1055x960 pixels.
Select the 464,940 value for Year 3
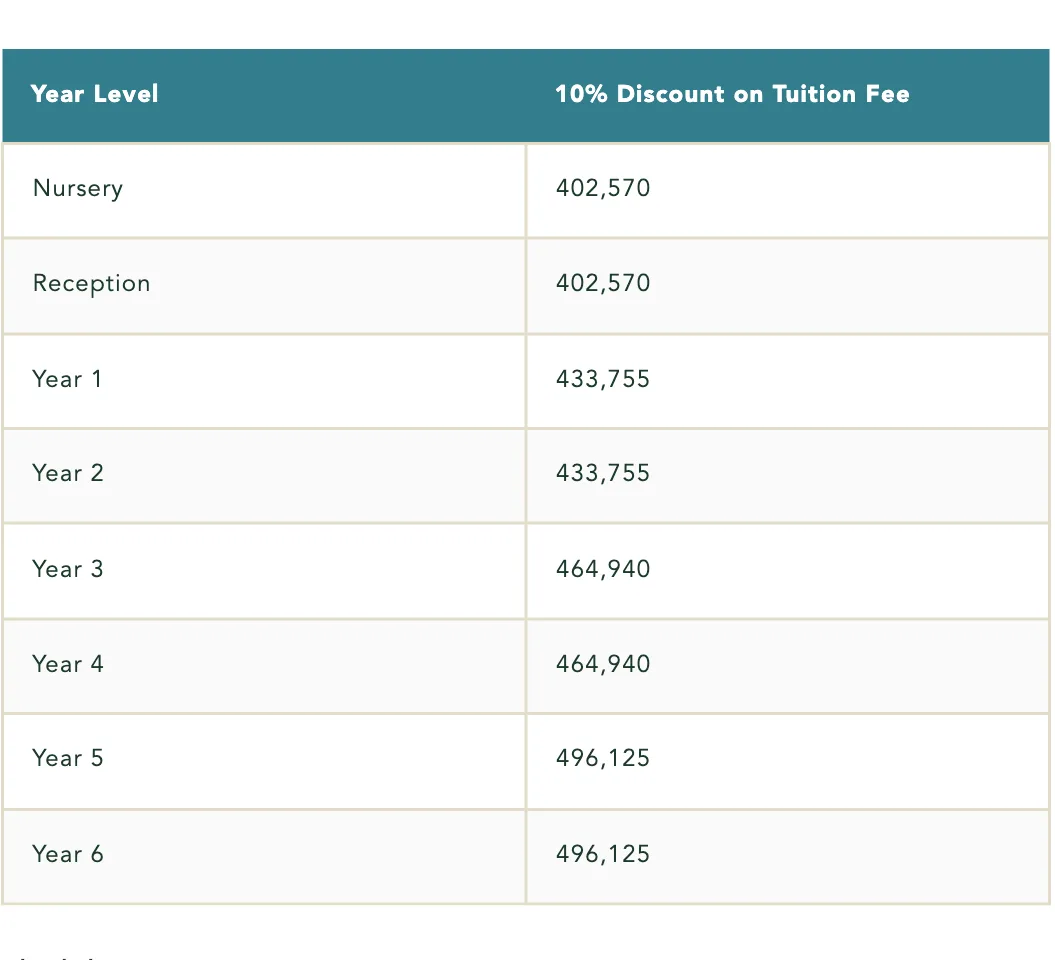tap(603, 569)
